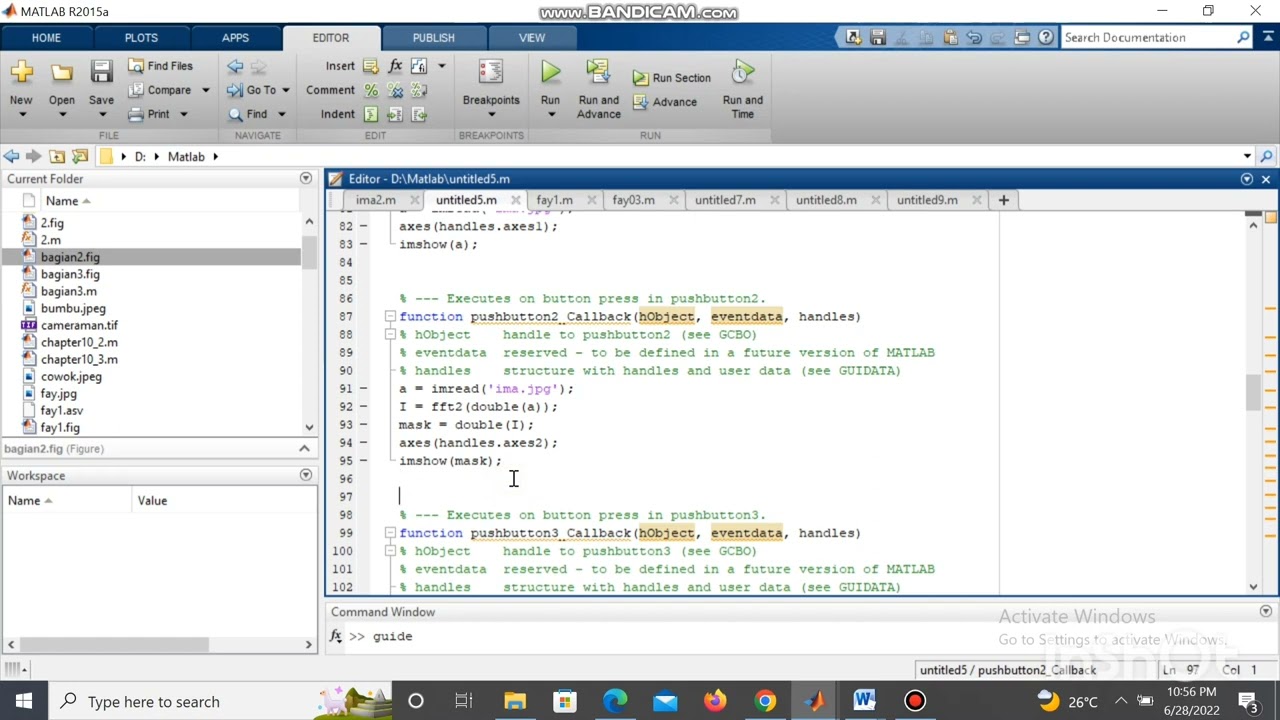Screen dimensions: 1280x720
Task: Run the script with the green Run arrow
Action: [550, 72]
